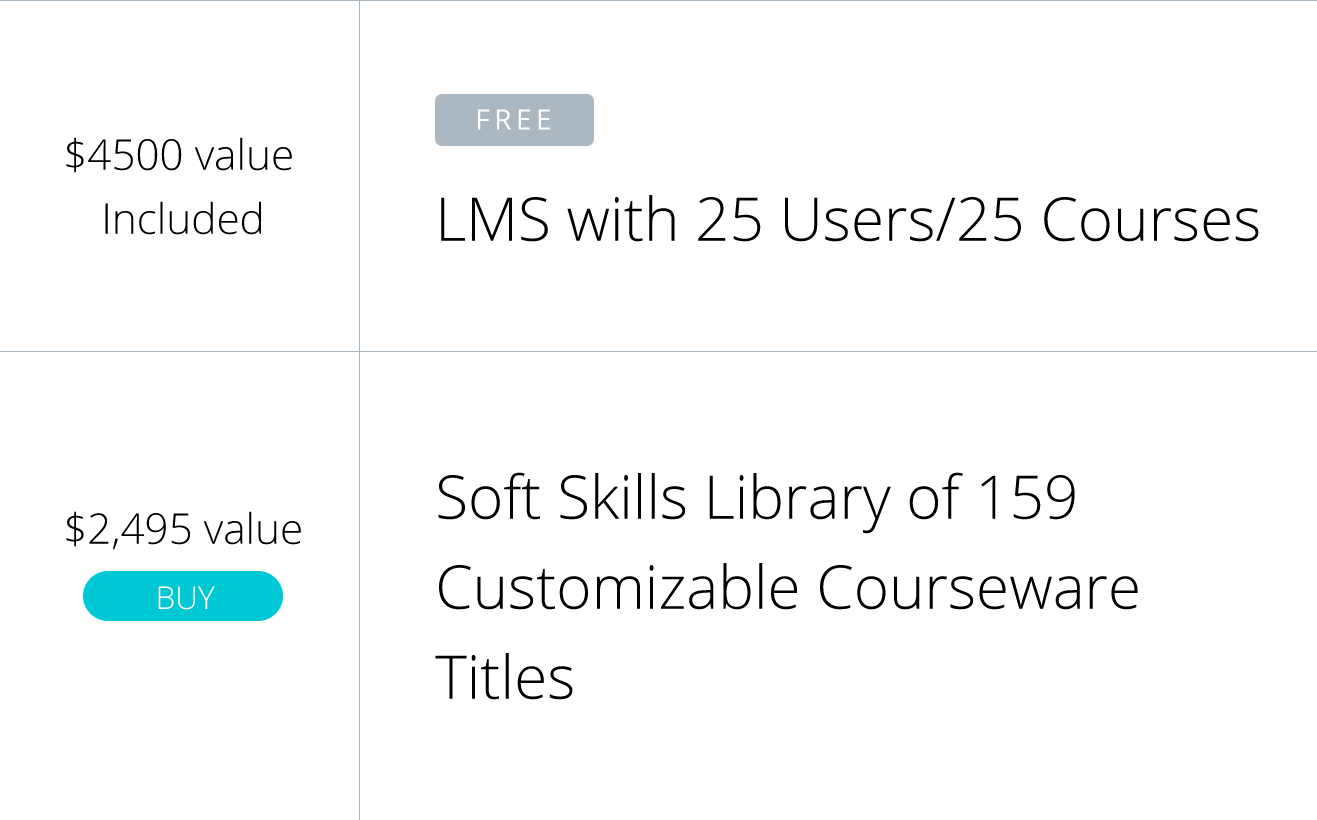Image resolution: width=1317 pixels, height=820 pixels.
Task: Select the "Included" label
Action: (x=183, y=220)
